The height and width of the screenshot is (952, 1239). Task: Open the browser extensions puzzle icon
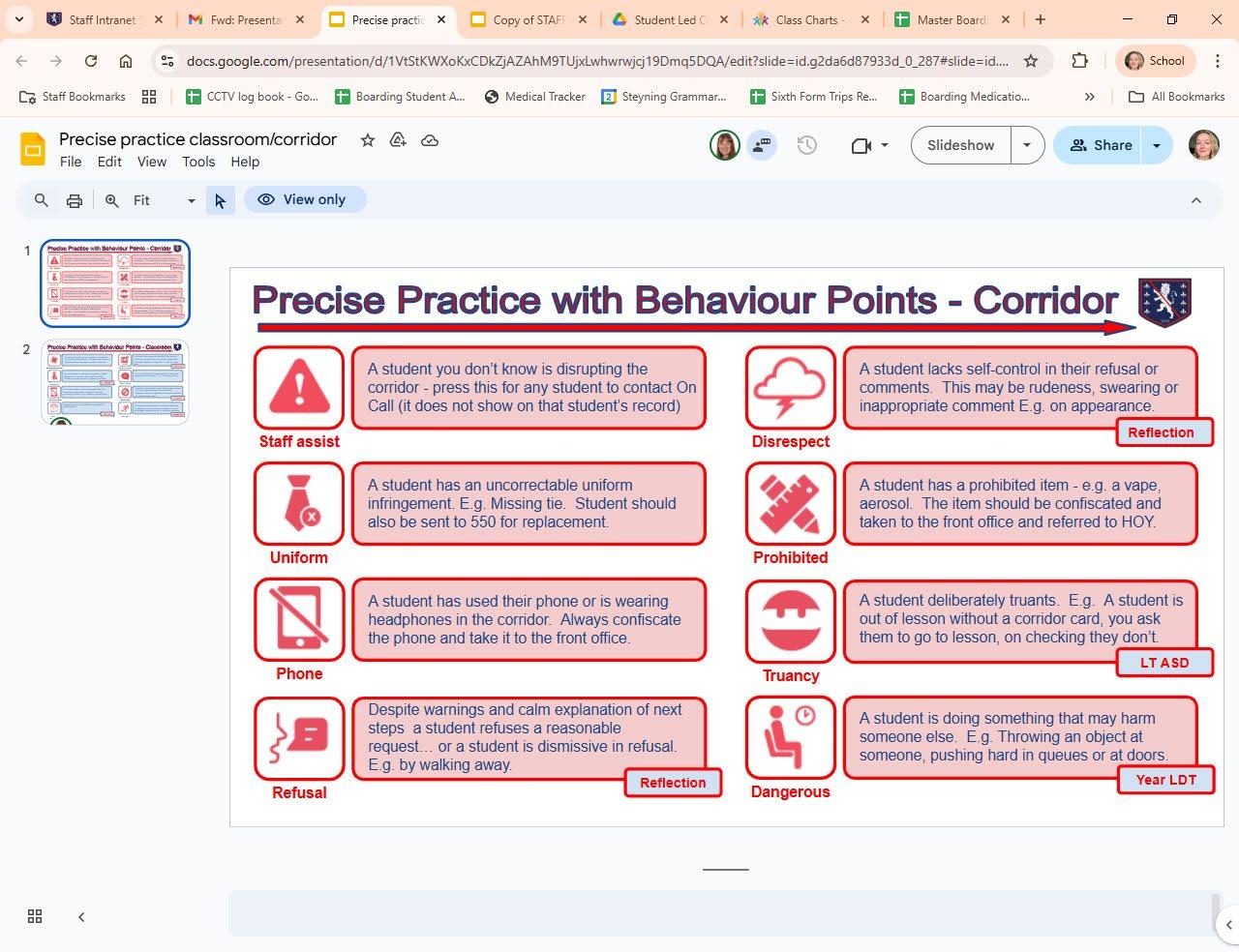tap(1080, 61)
